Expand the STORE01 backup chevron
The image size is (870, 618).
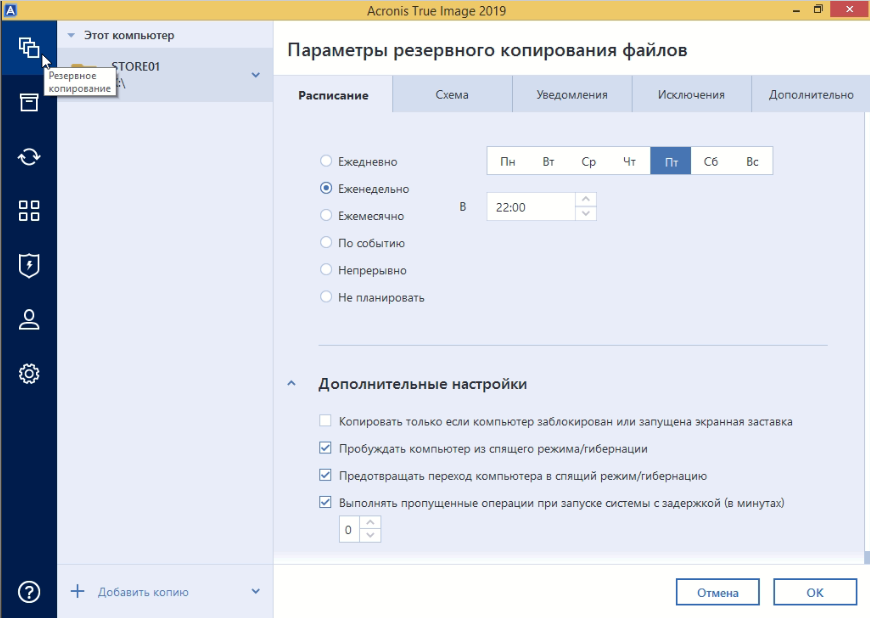tap(256, 75)
